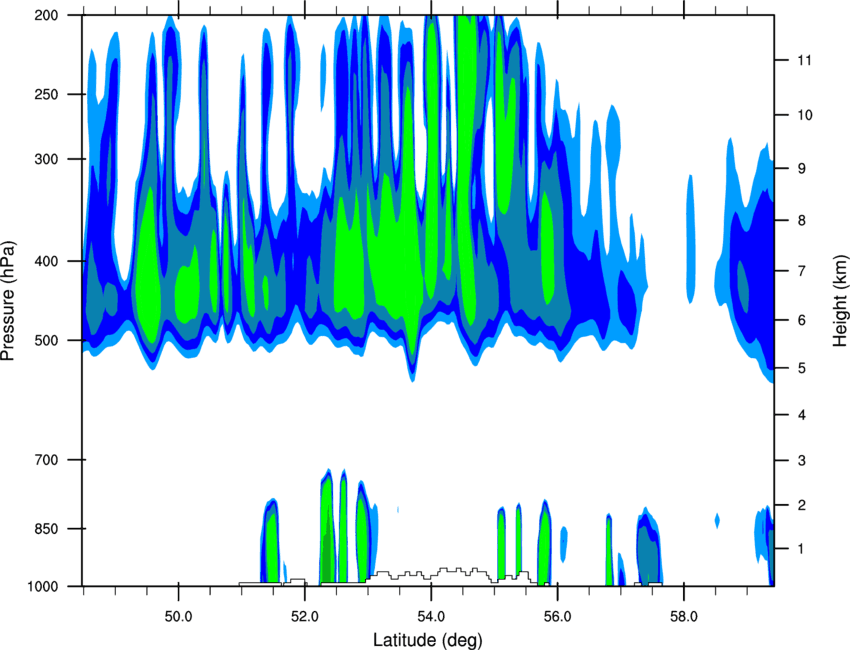Click the 'Latitude (deg)' axis title

click(427, 640)
